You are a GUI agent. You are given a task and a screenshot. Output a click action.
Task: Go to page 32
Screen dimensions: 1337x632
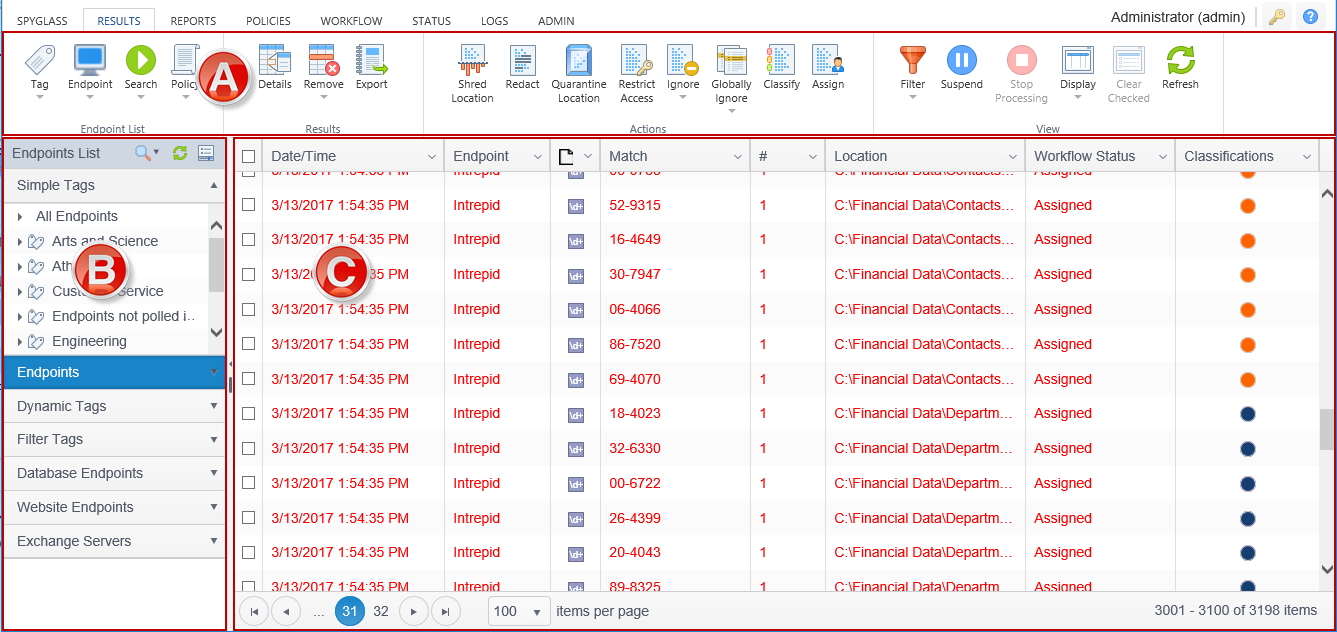381,611
